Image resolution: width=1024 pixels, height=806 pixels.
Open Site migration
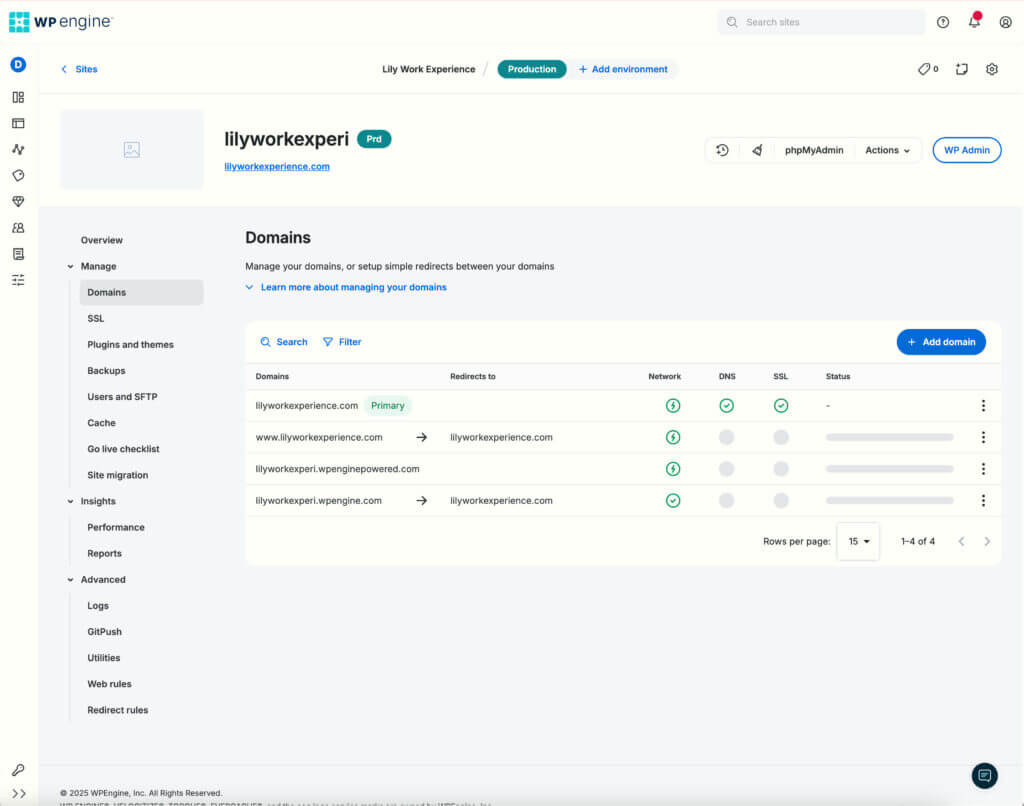coord(118,476)
